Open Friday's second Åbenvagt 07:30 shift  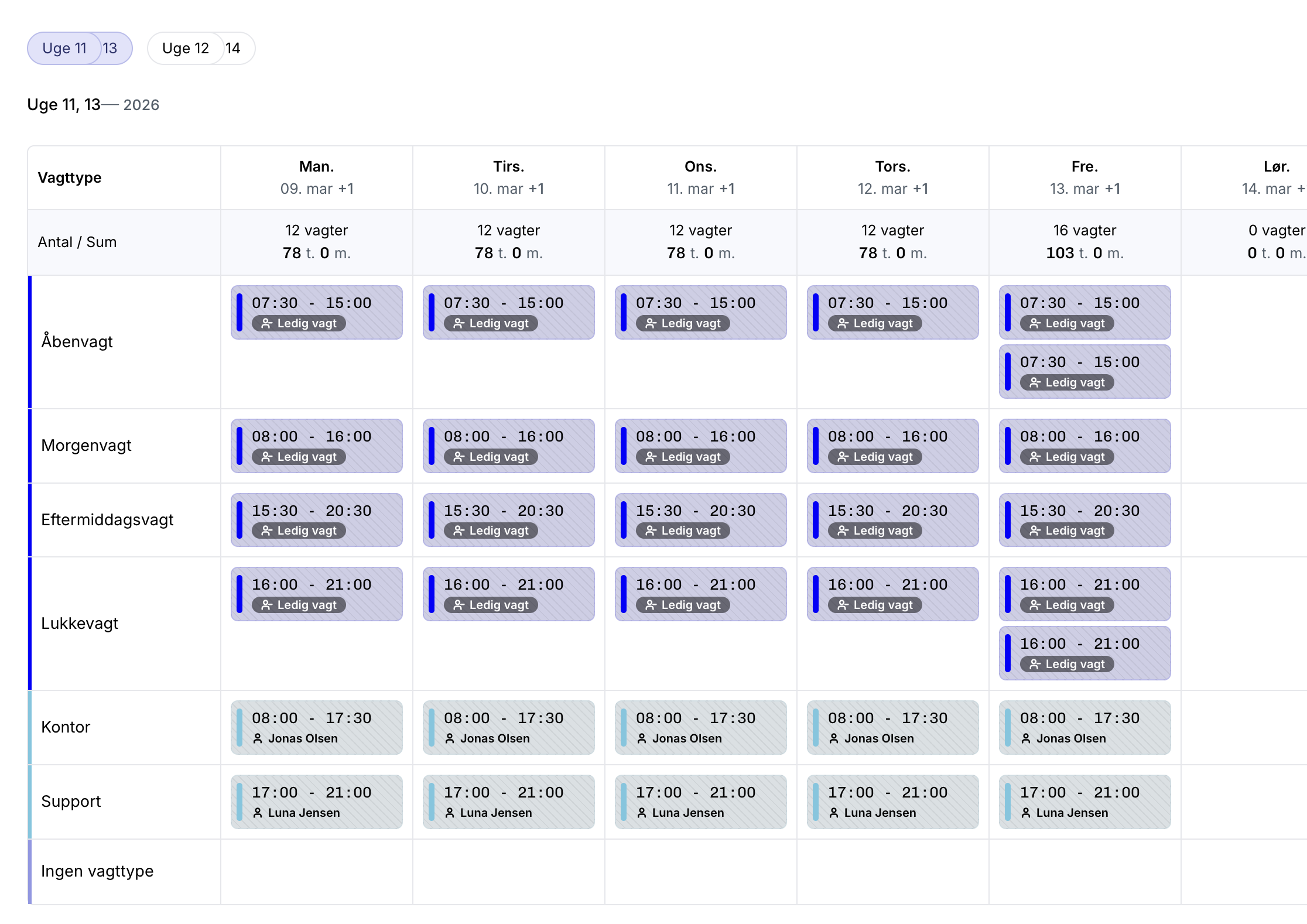[x=1084, y=371]
